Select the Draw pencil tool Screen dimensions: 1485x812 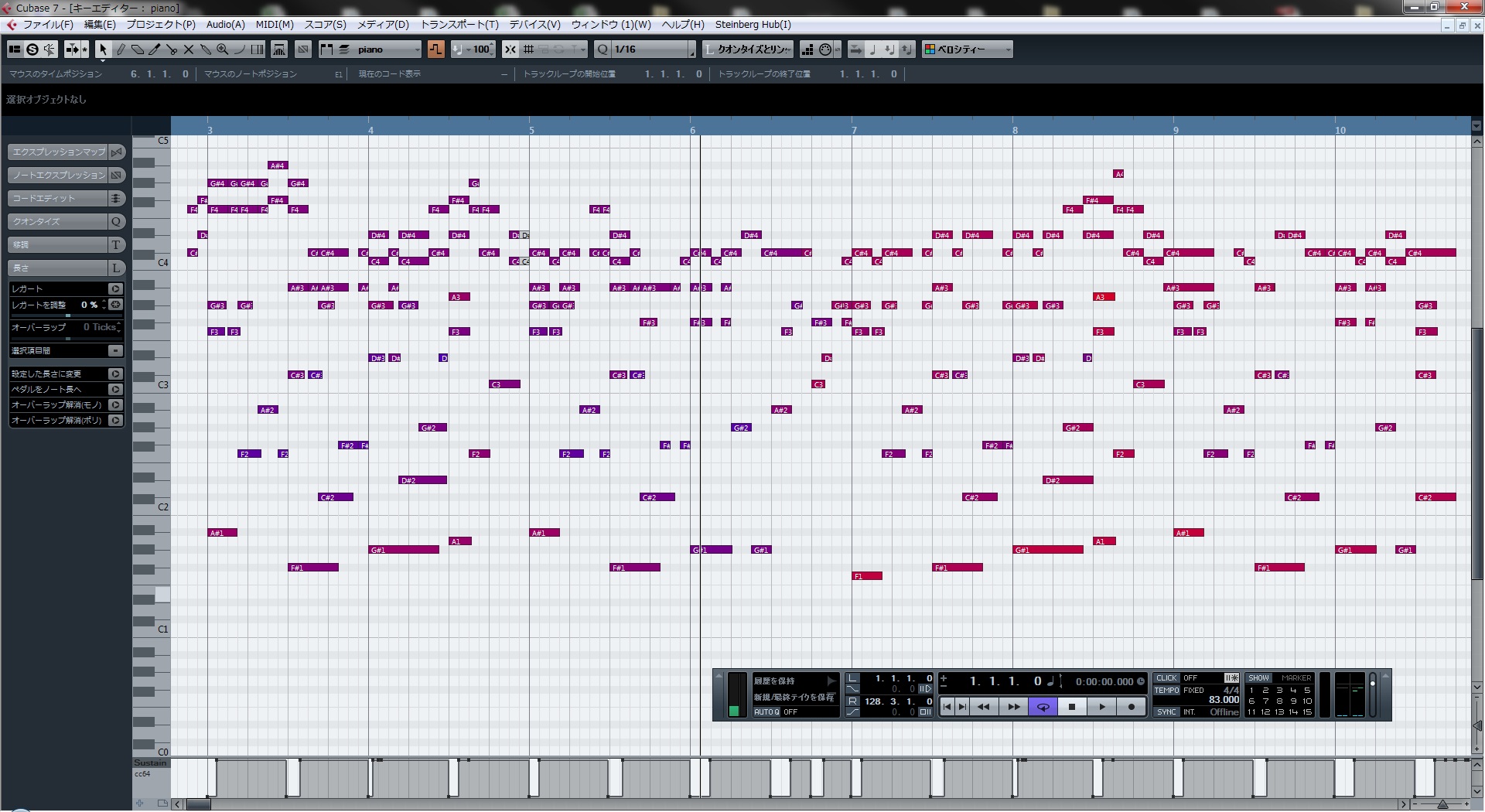pos(121,49)
